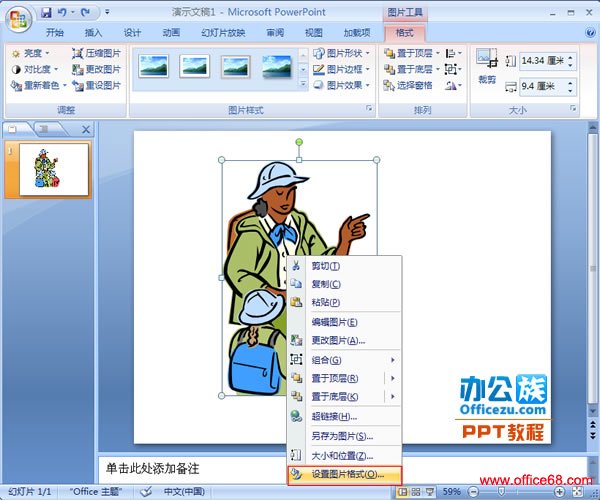Apply the second picture style thumbnail

pos(194,66)
